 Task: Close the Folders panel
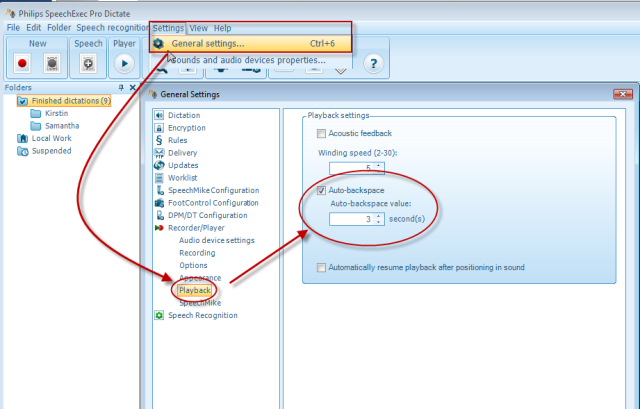point(132,87)
